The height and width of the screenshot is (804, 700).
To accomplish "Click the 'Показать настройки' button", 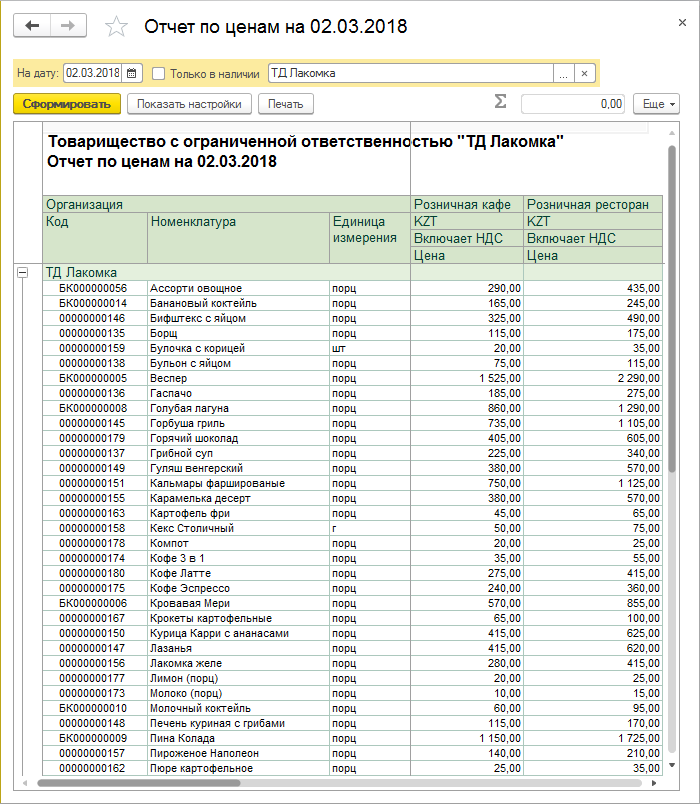I will 189,103.
